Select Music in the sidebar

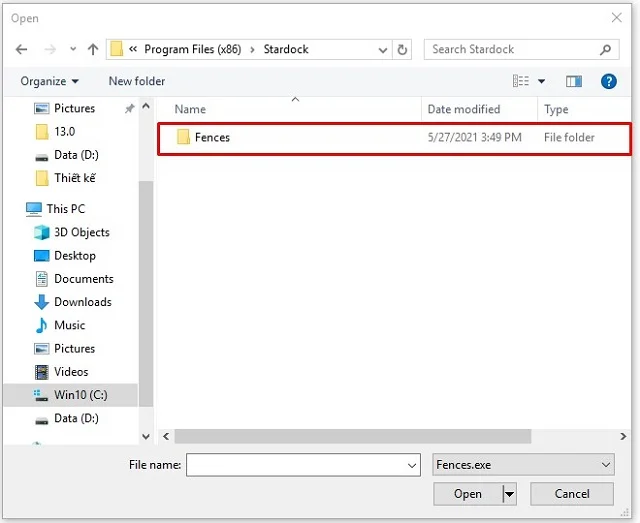click(x=60, y=325)
